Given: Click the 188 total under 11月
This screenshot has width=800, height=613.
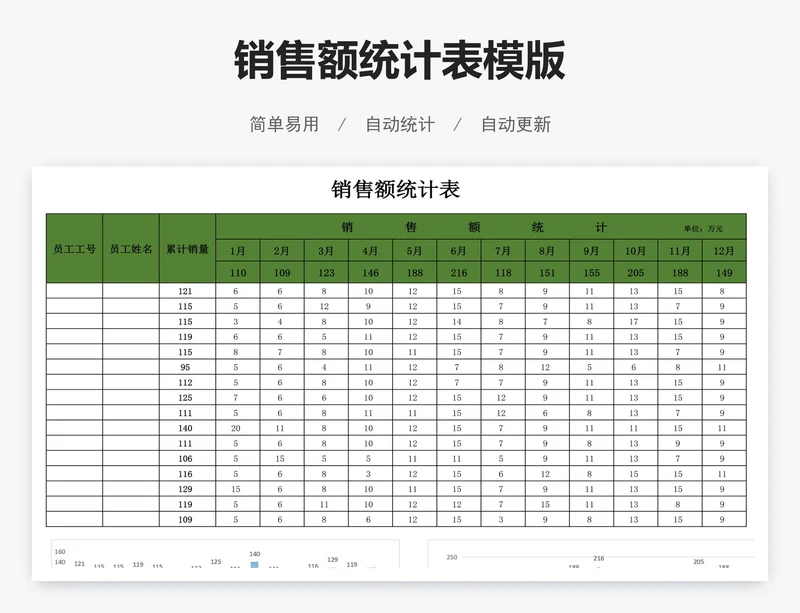Looking at the screenshot, I should (x=680, y=273).
